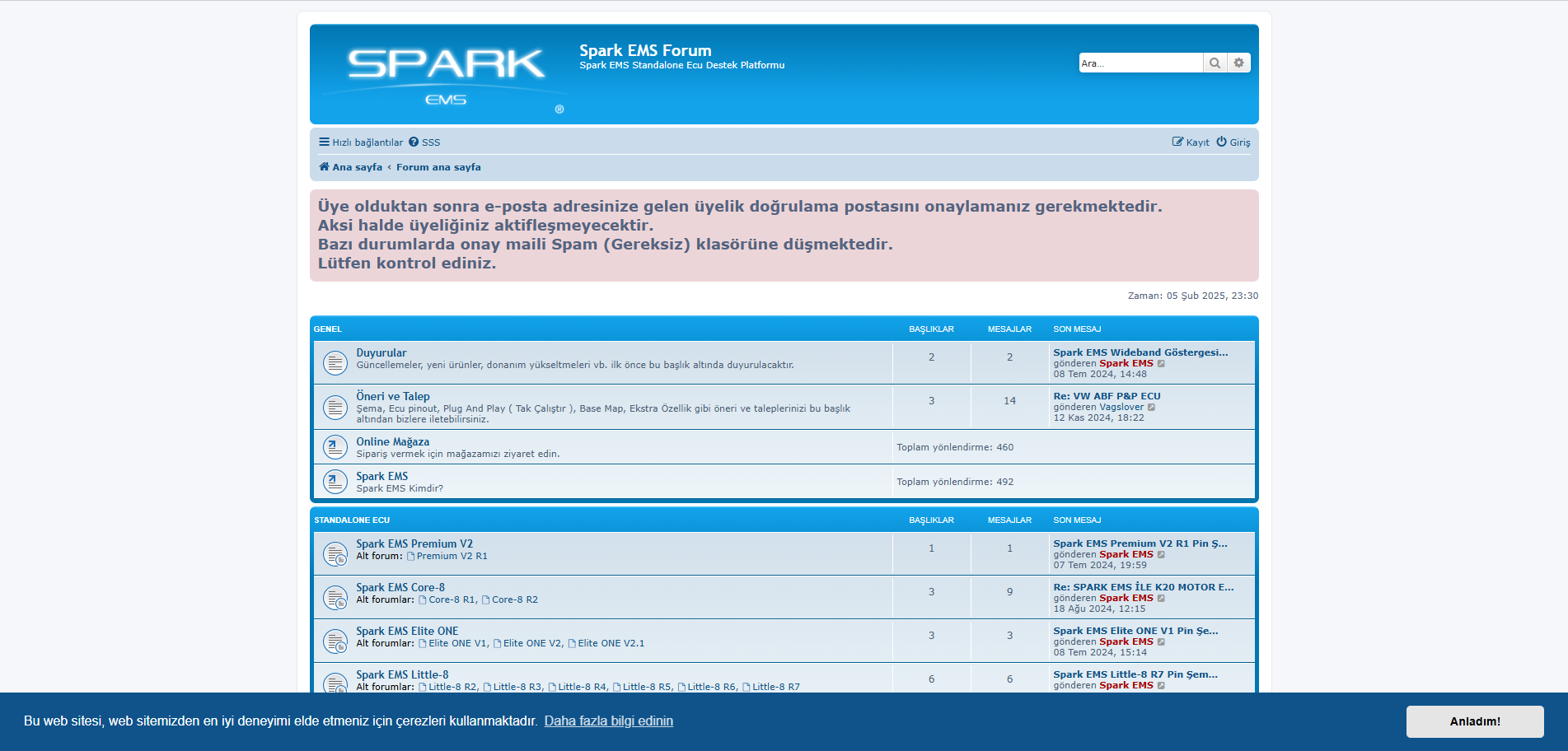View latest post icon in Duyurular row
Image resolution: width=1568 pixels, height=751 pixels.
click(x=1162, y=364)
